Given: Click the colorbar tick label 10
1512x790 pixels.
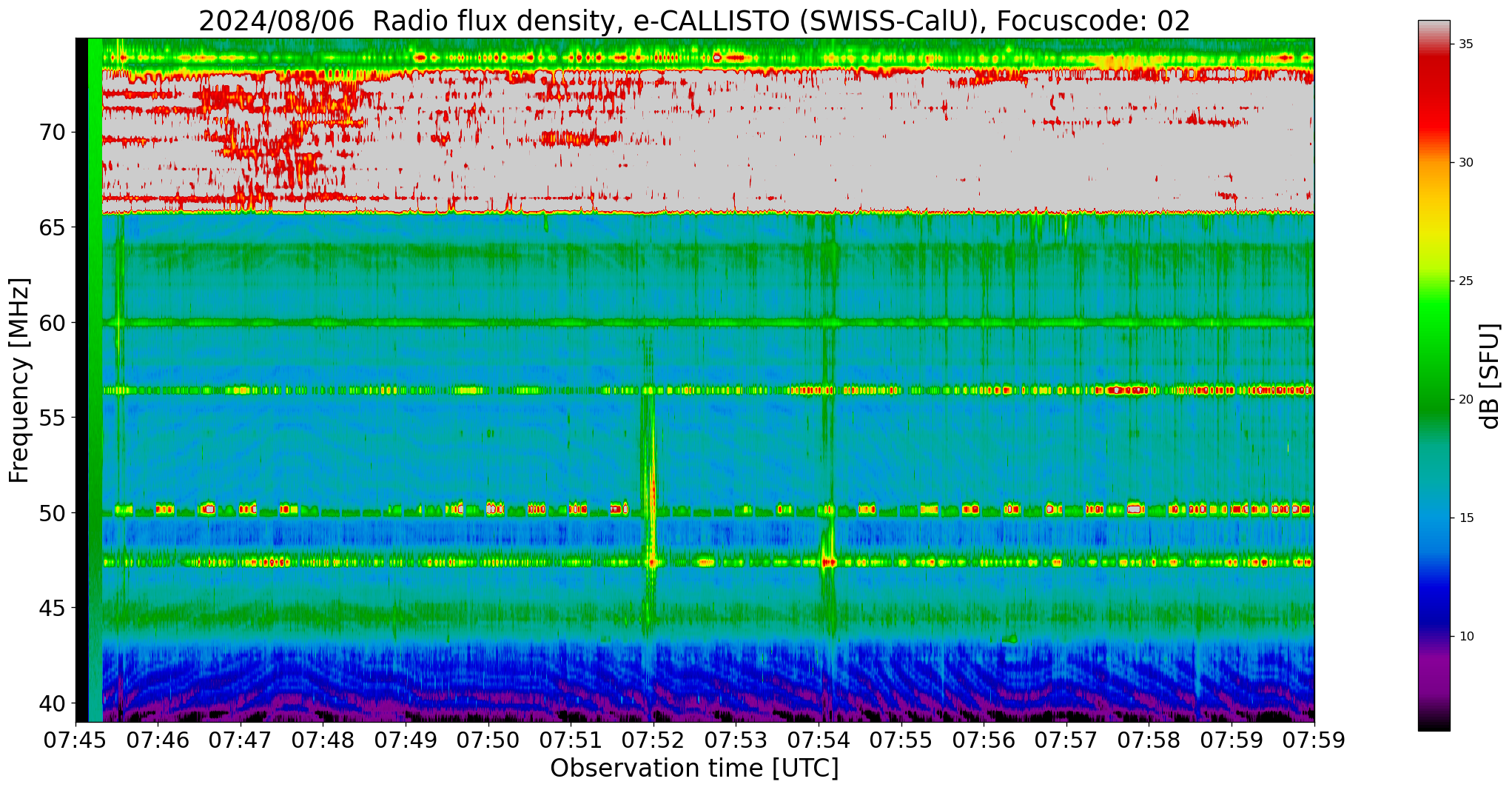Looking at the screenshot, I should [x=1466, y=637].
